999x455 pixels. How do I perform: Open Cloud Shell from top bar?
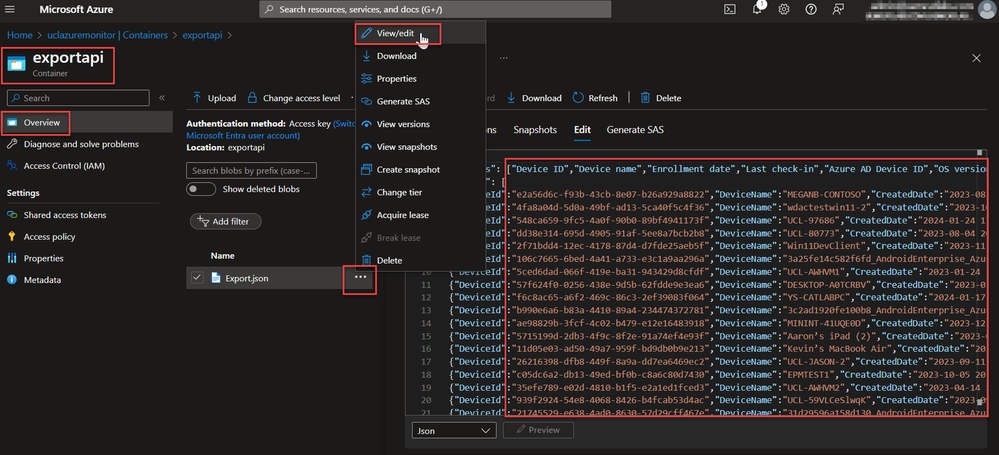(x=729, y=10)
